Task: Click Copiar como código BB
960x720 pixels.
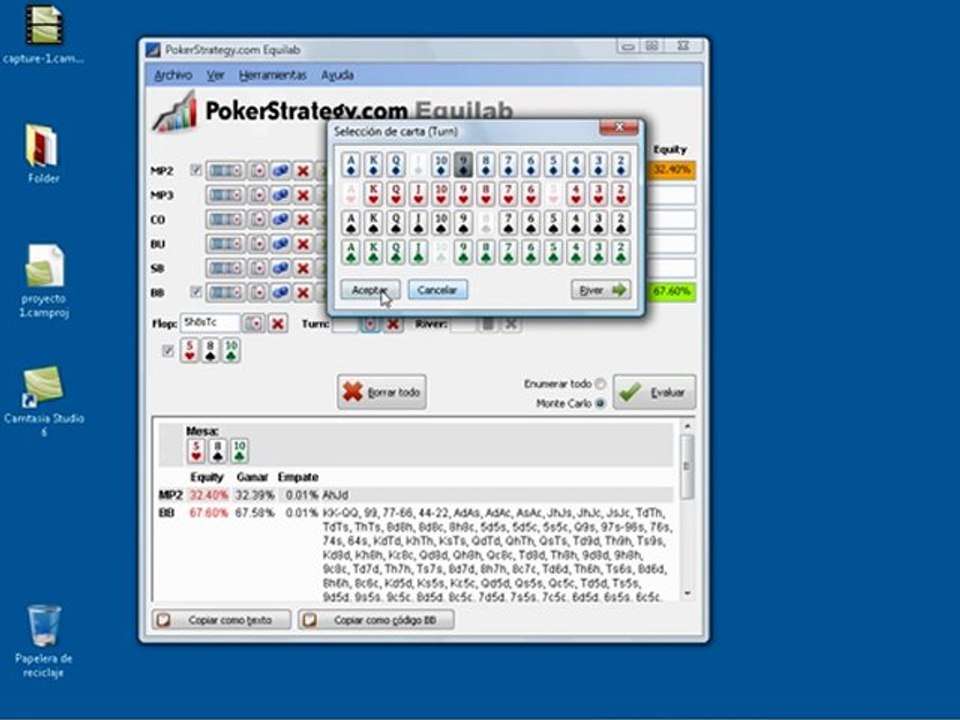Action: (376, 620)
